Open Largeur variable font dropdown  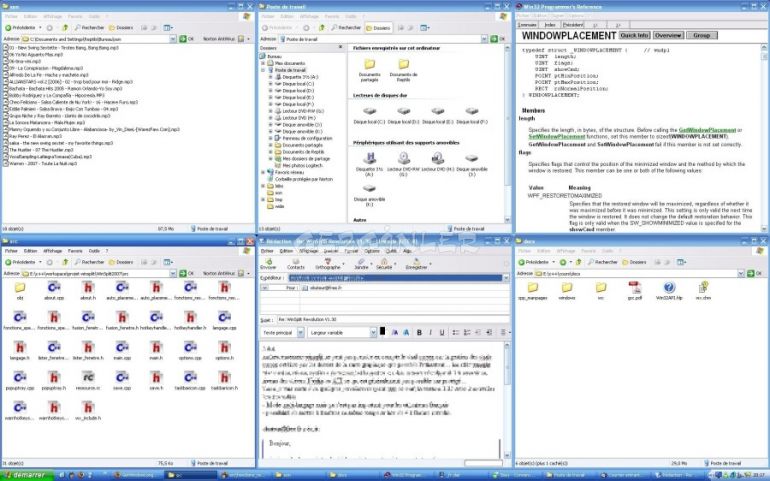tap(373, 333)
